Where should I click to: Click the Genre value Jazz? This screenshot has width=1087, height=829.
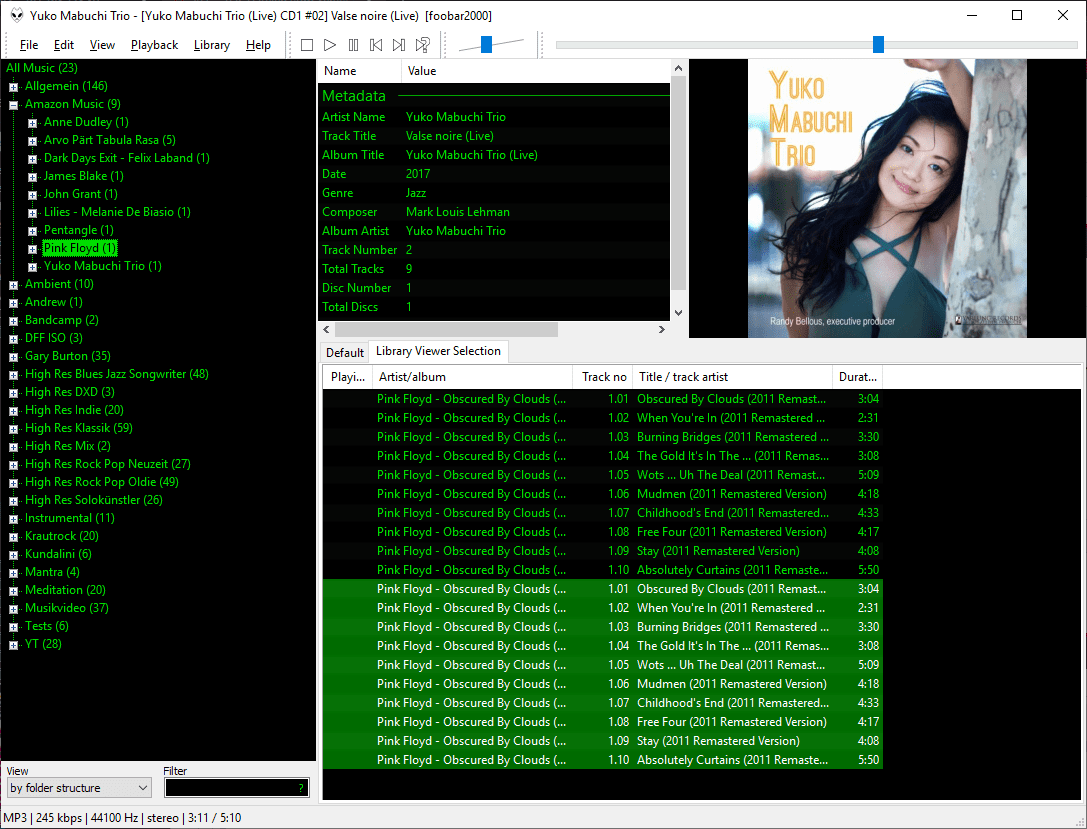[x=416, y=193]
